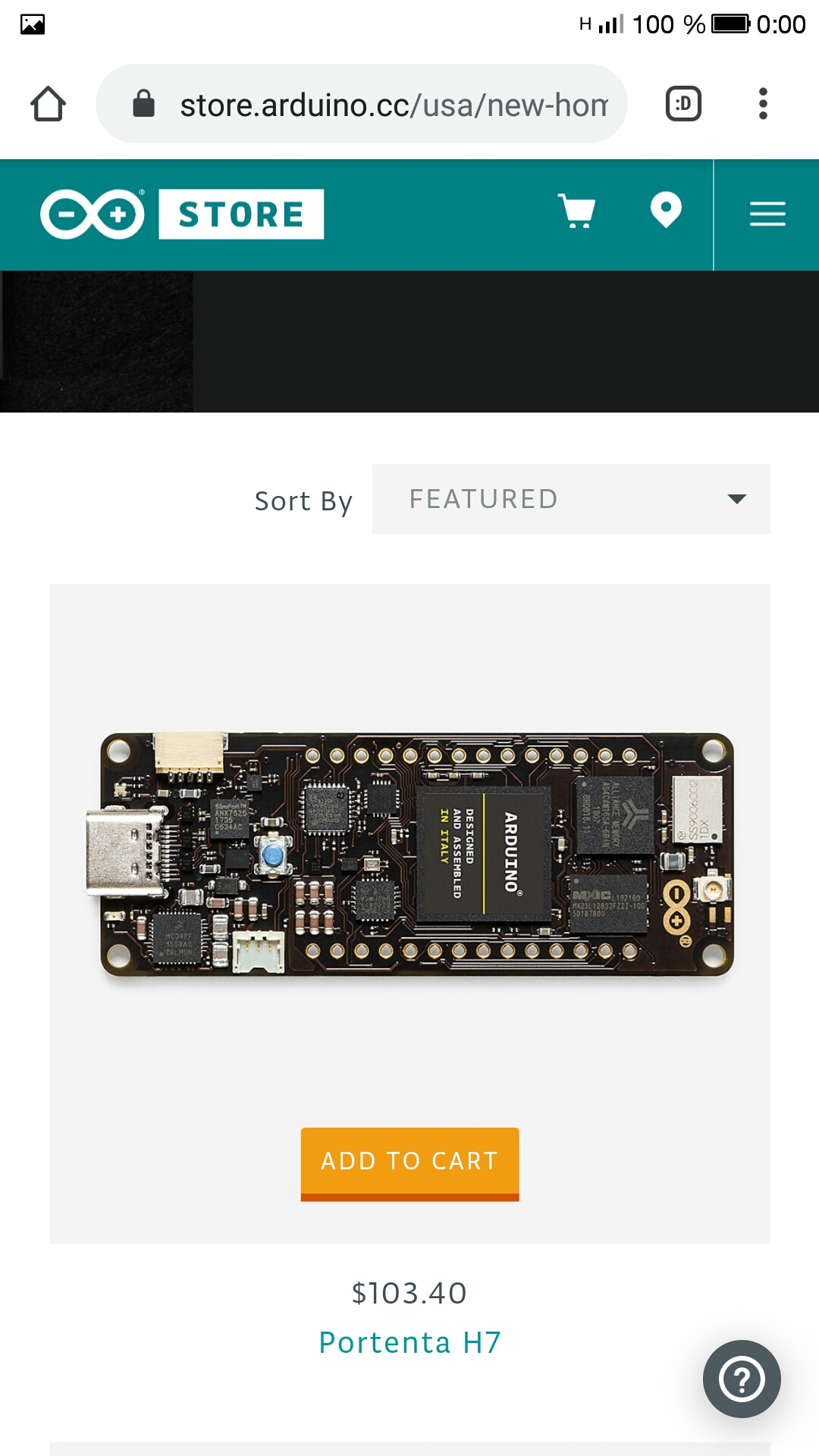819x1456 pixels.
Task: Add Portenta H7 to cart
Action: coord(409,1164)
